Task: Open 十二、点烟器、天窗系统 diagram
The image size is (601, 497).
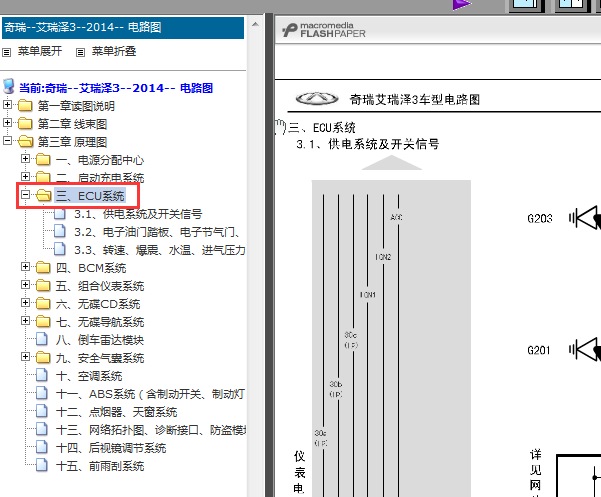Action: click(117, 412)
